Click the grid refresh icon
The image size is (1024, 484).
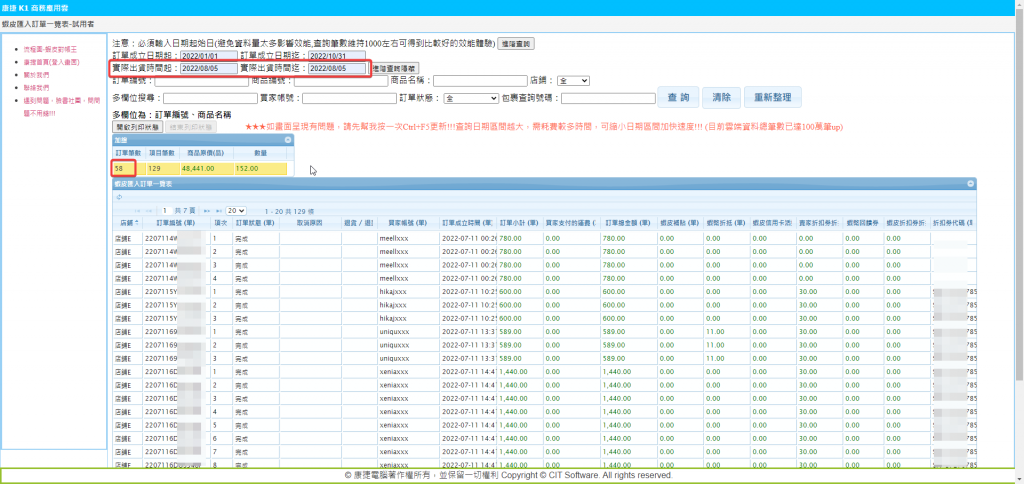[120, 197]
